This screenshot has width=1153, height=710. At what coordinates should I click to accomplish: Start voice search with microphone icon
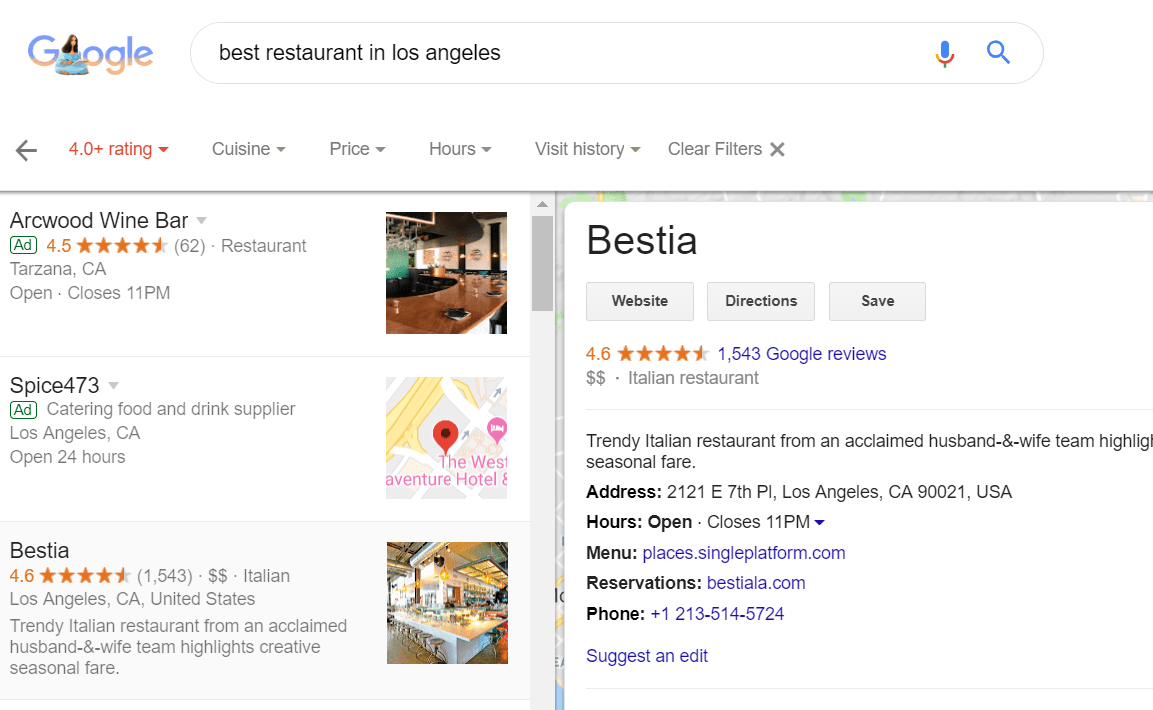[944, 53]
